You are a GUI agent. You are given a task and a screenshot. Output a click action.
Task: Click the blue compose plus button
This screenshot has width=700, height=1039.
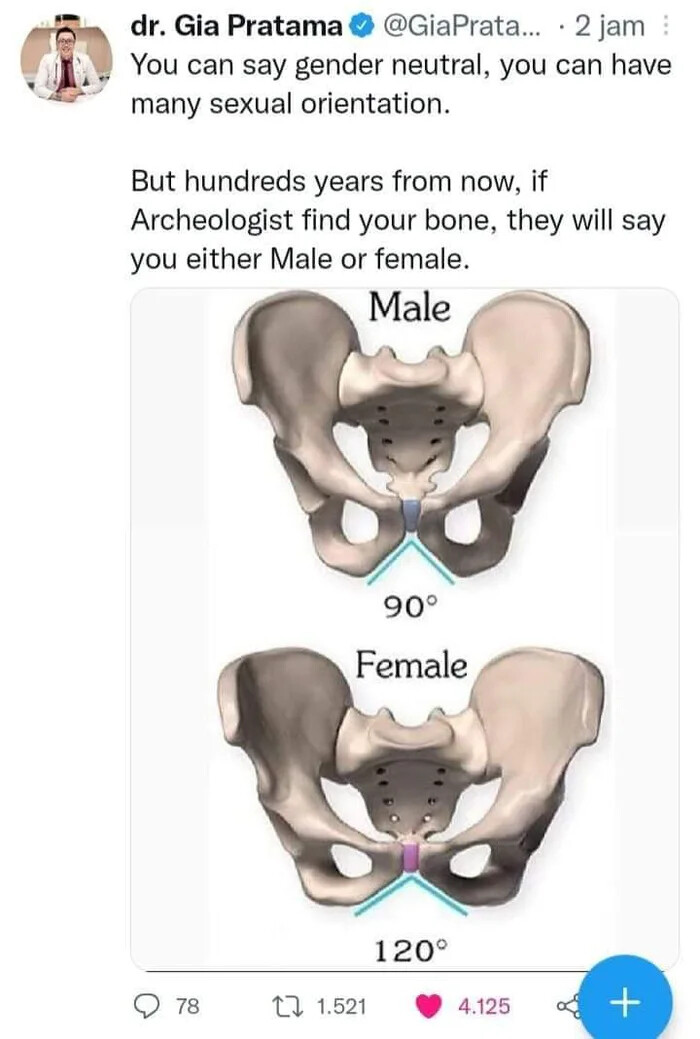point(625,1002)
